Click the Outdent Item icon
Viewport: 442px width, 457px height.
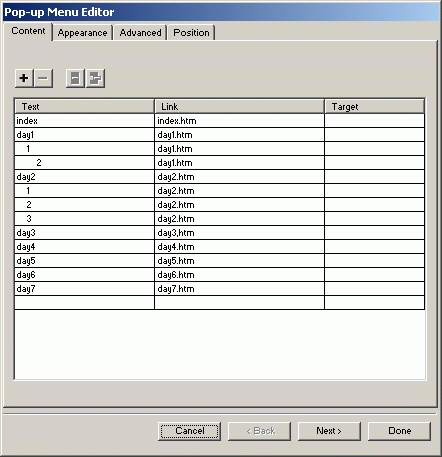coord(75,78)
